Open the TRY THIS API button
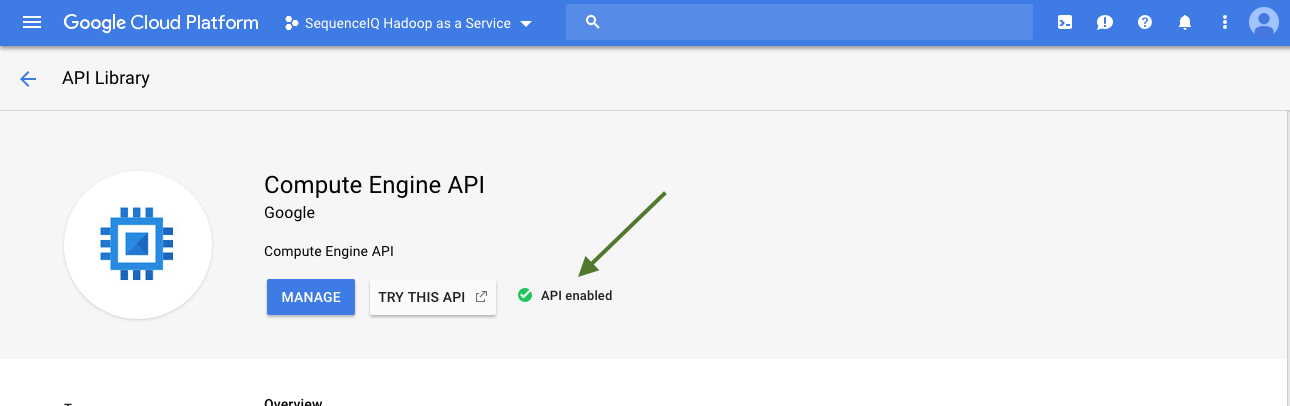This screenshot has height=406, width=1290. (x=432, y=297)
